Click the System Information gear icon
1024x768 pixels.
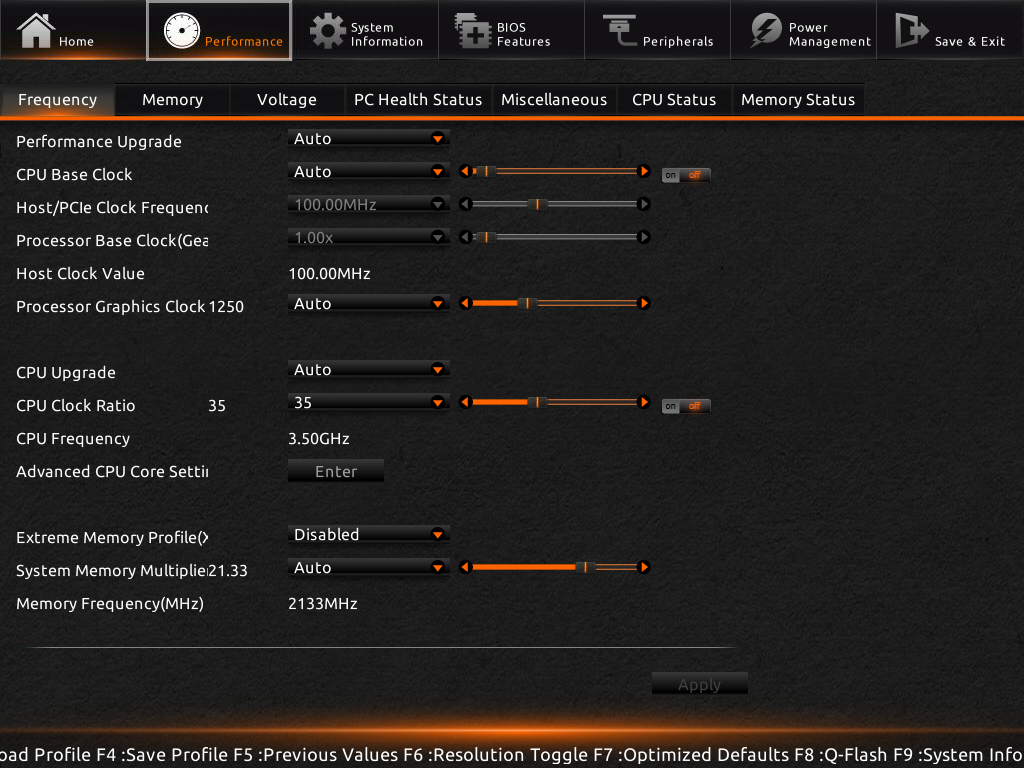[327, 31]
